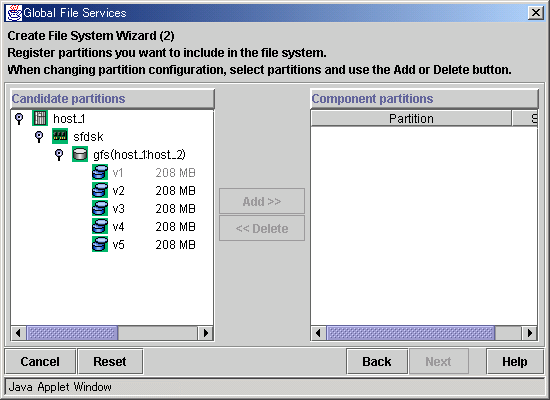Click the 208 MB size of v1
This screenshot has height=400, width=550.
tap(175, 173)
